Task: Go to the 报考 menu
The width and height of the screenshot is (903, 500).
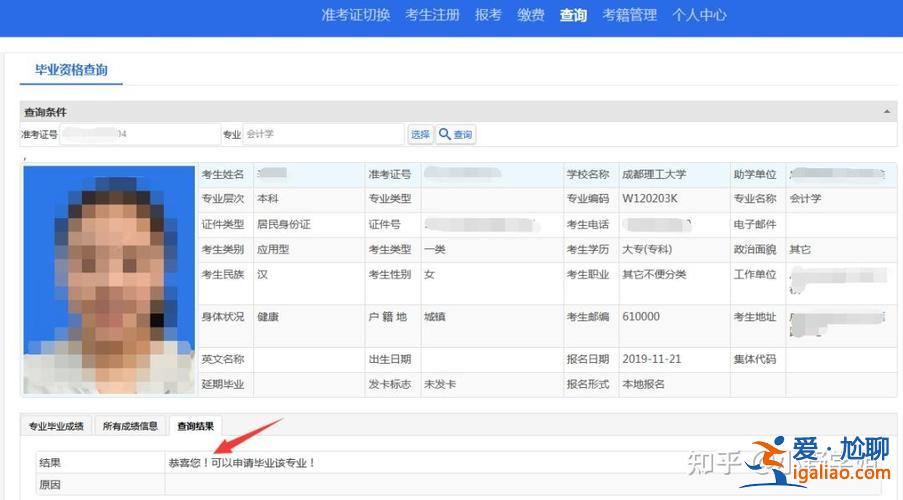Action: click(x=488, y=15)
